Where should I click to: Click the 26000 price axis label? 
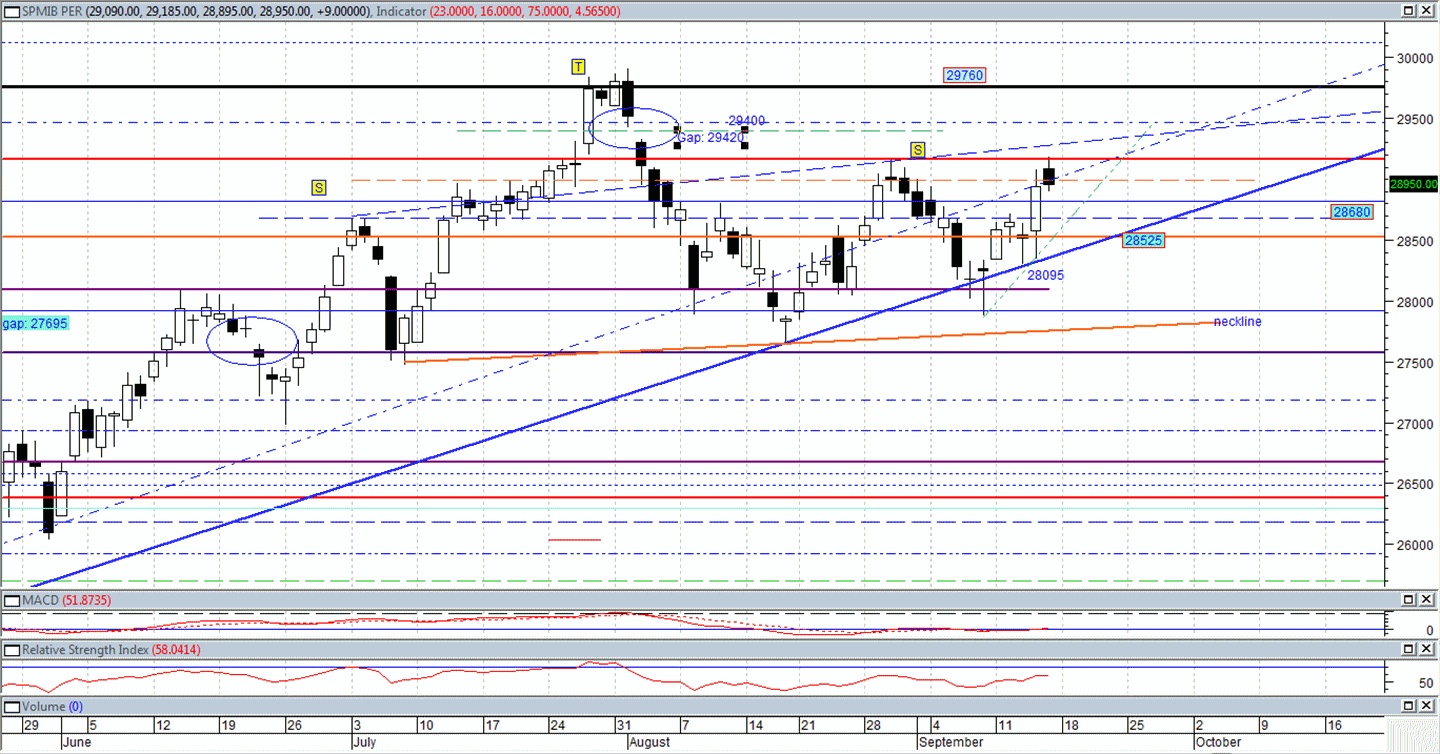pos(1414,546)
